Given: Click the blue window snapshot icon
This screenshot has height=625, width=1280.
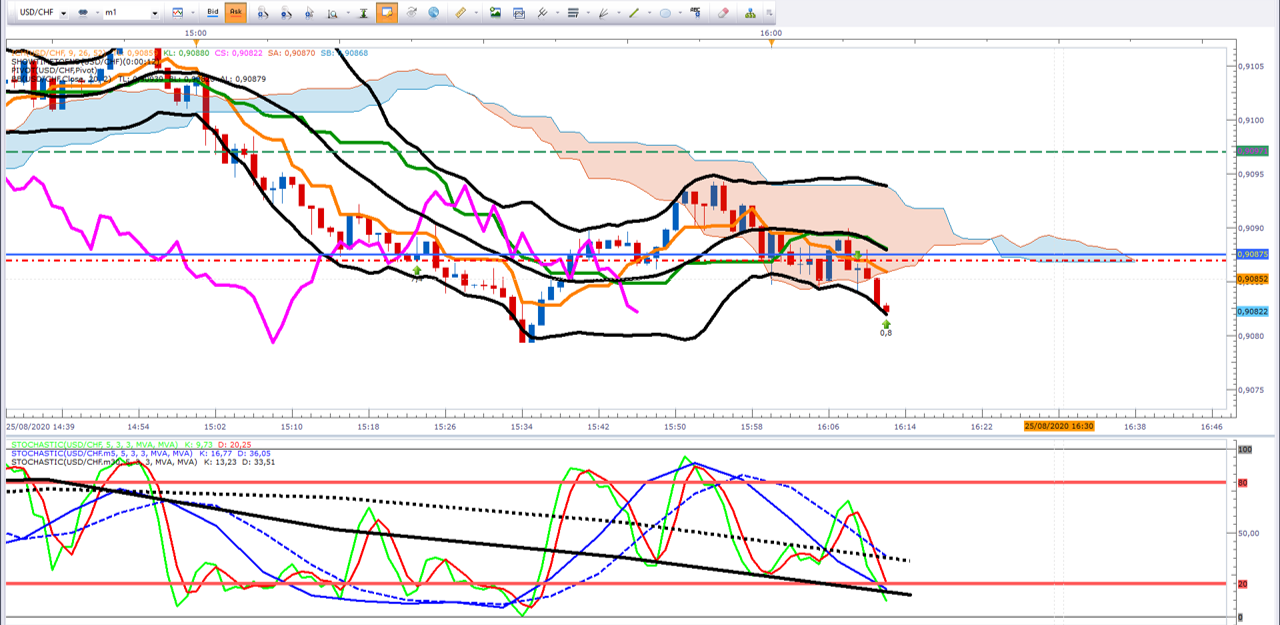Looking at the screenshot, I should (518, 13).
